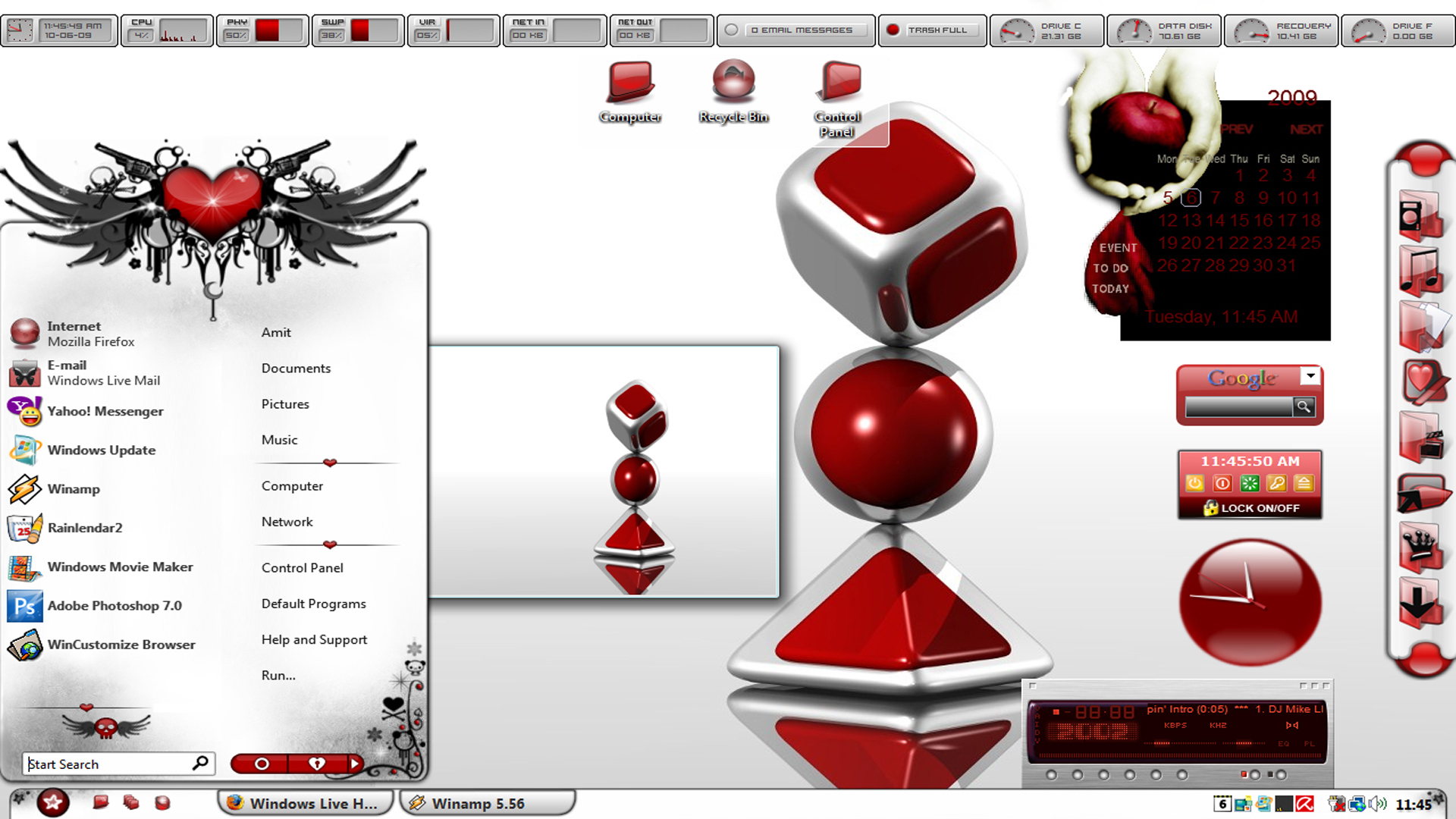Viewport: 1456px width, 819px height.
Task: Open the music notes folder in dock
Action: click(x=1420, y=270)
